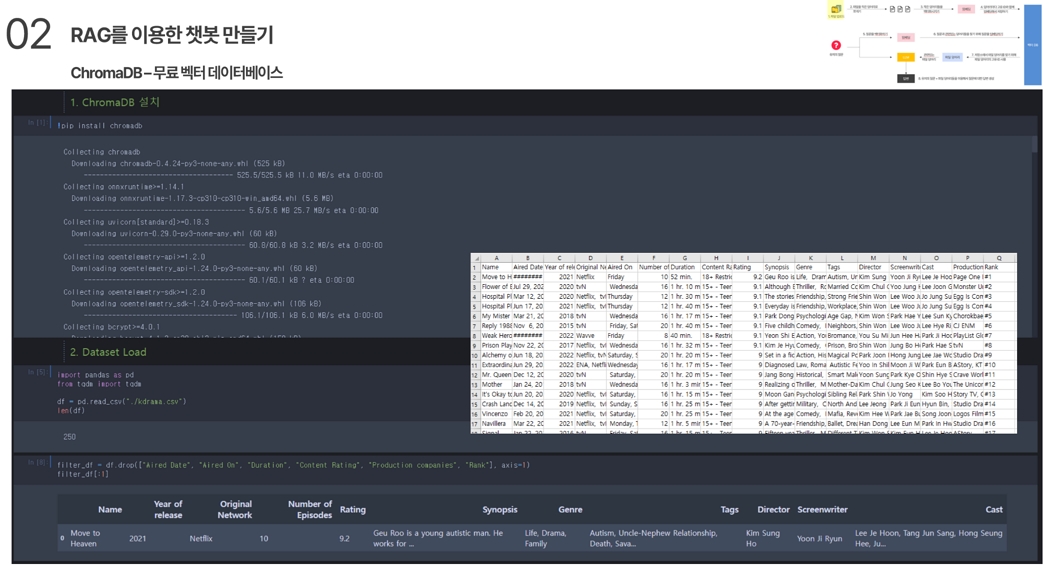Click the 'Kim Sung Ho' dataframe cell

pos(763,539)
